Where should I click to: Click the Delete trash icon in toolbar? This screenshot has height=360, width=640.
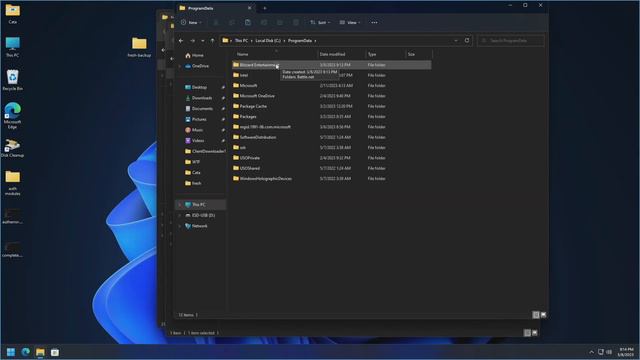(296, 22)
